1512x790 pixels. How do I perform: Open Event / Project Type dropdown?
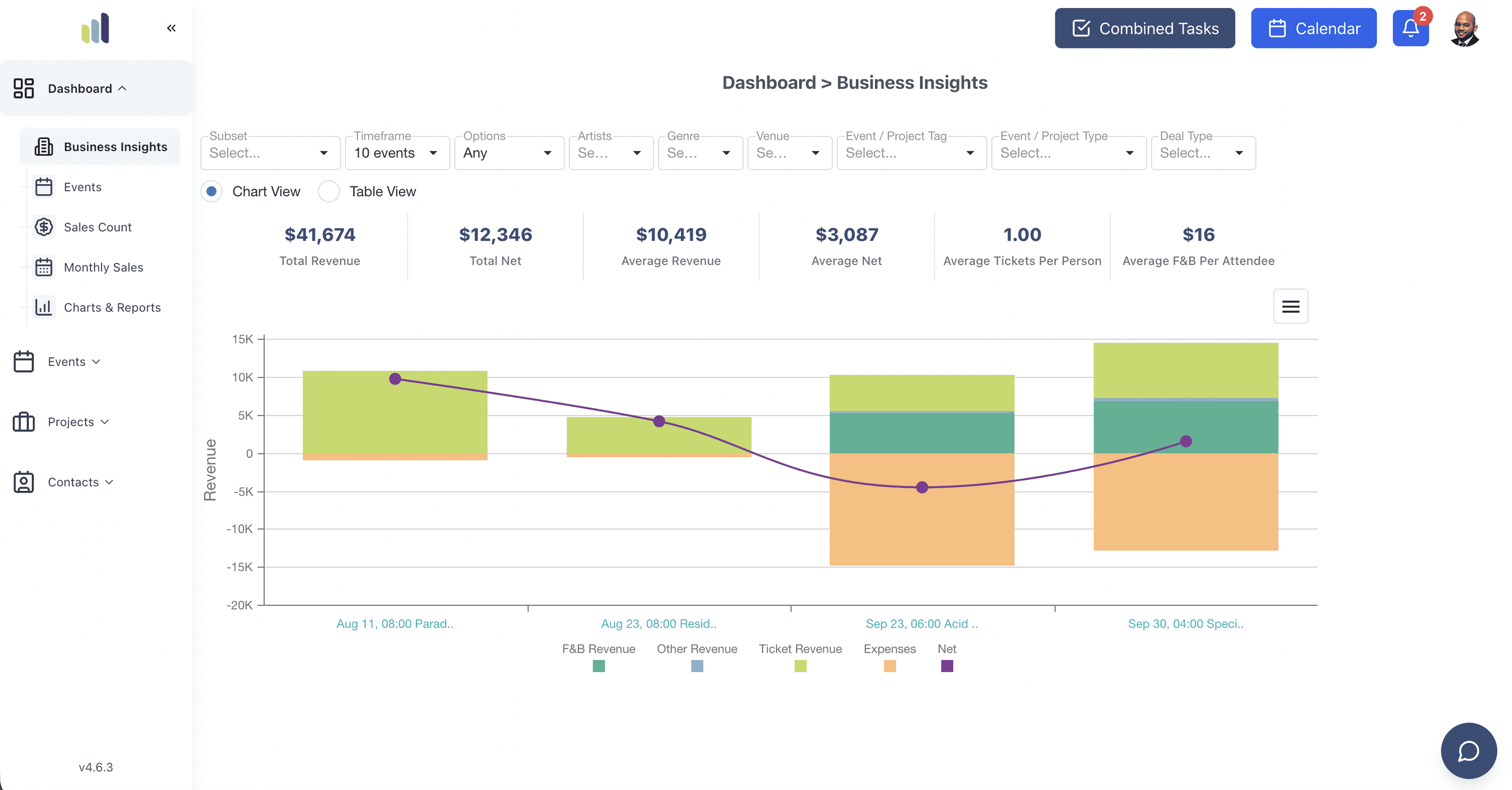point(1068,153)
